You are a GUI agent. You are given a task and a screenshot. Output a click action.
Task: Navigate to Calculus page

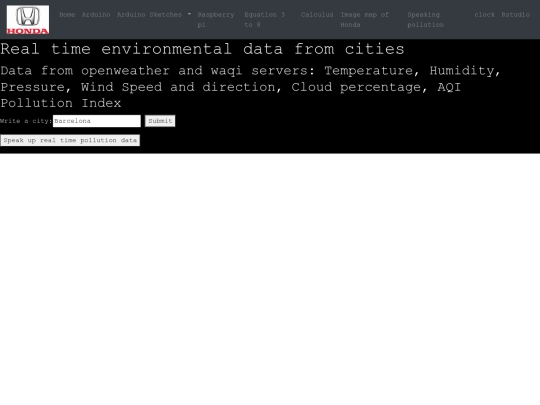tap(317, 15)
